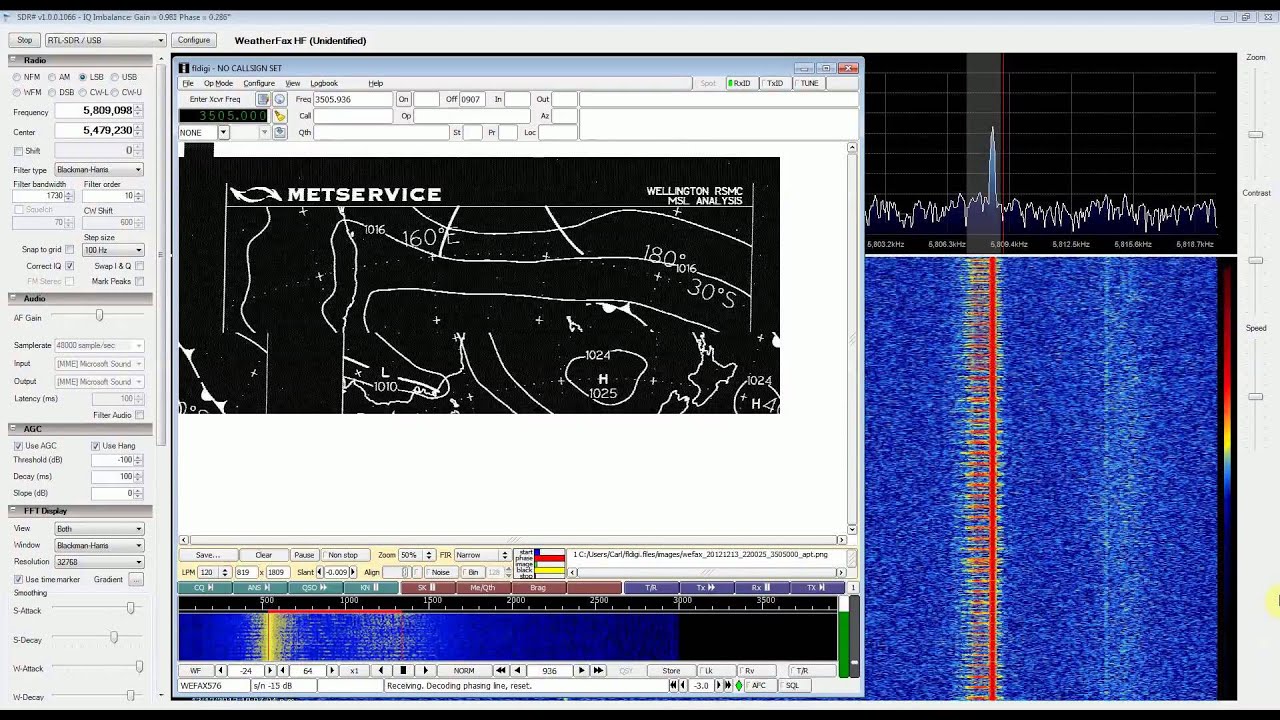This screenshot has width=1280, height=720.
Task: Click the Tx macro button with double arrows
Action: click(705, 588)
